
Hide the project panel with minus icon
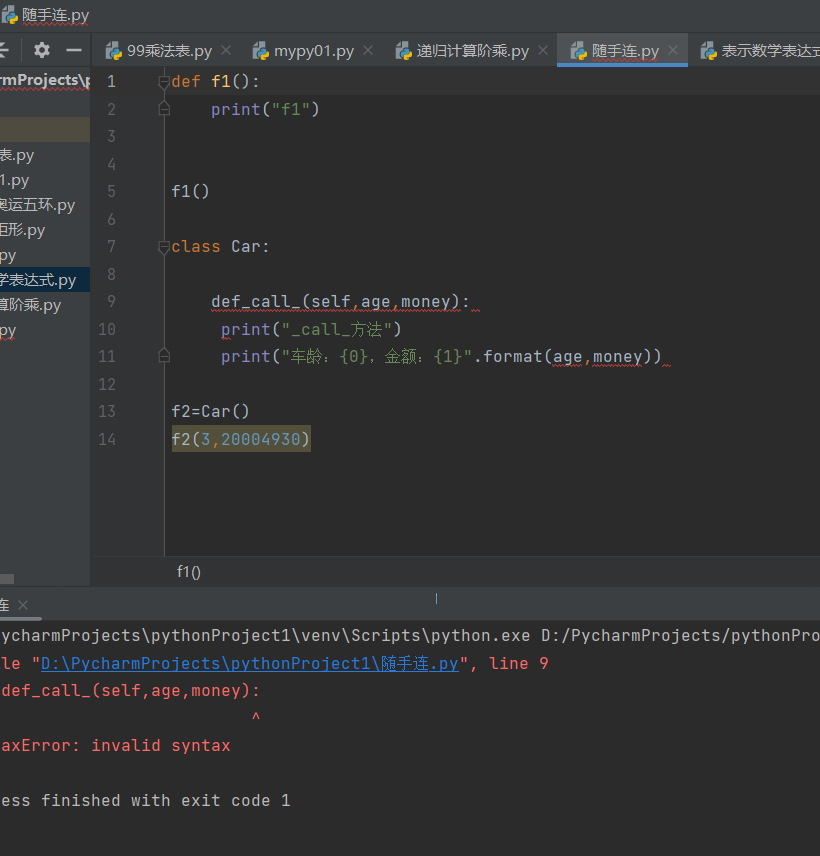tap(74, 50)
